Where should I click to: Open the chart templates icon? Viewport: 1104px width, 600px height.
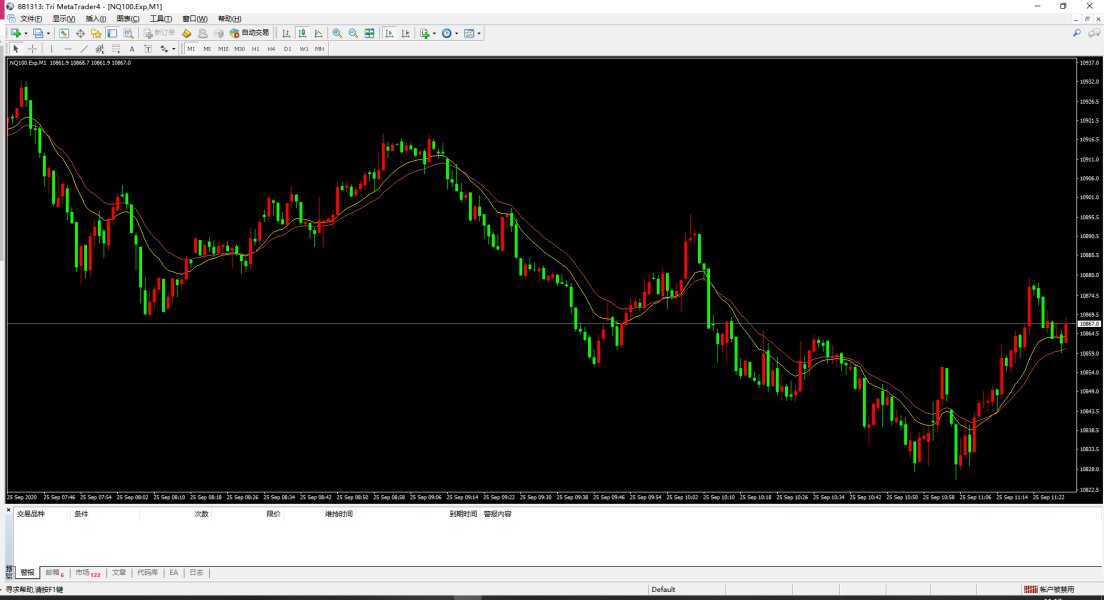(469, 33)
